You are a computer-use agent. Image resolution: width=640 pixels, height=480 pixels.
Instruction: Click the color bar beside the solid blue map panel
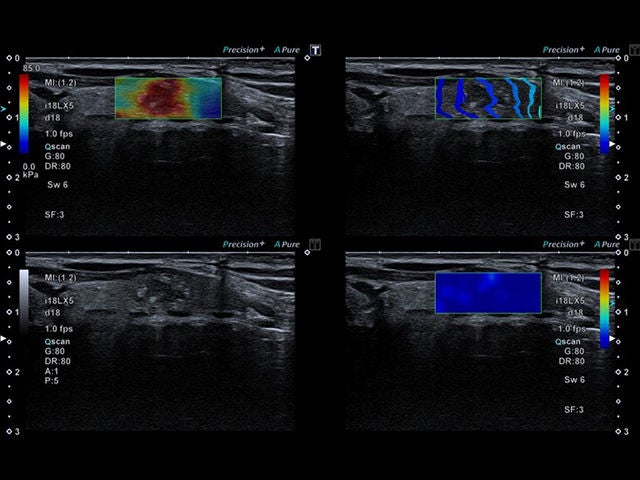604,309
